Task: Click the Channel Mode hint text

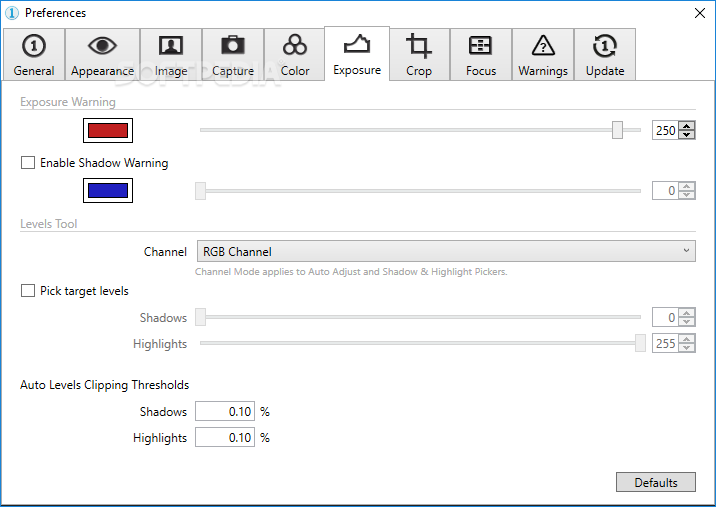Action: tap(351, 272)
